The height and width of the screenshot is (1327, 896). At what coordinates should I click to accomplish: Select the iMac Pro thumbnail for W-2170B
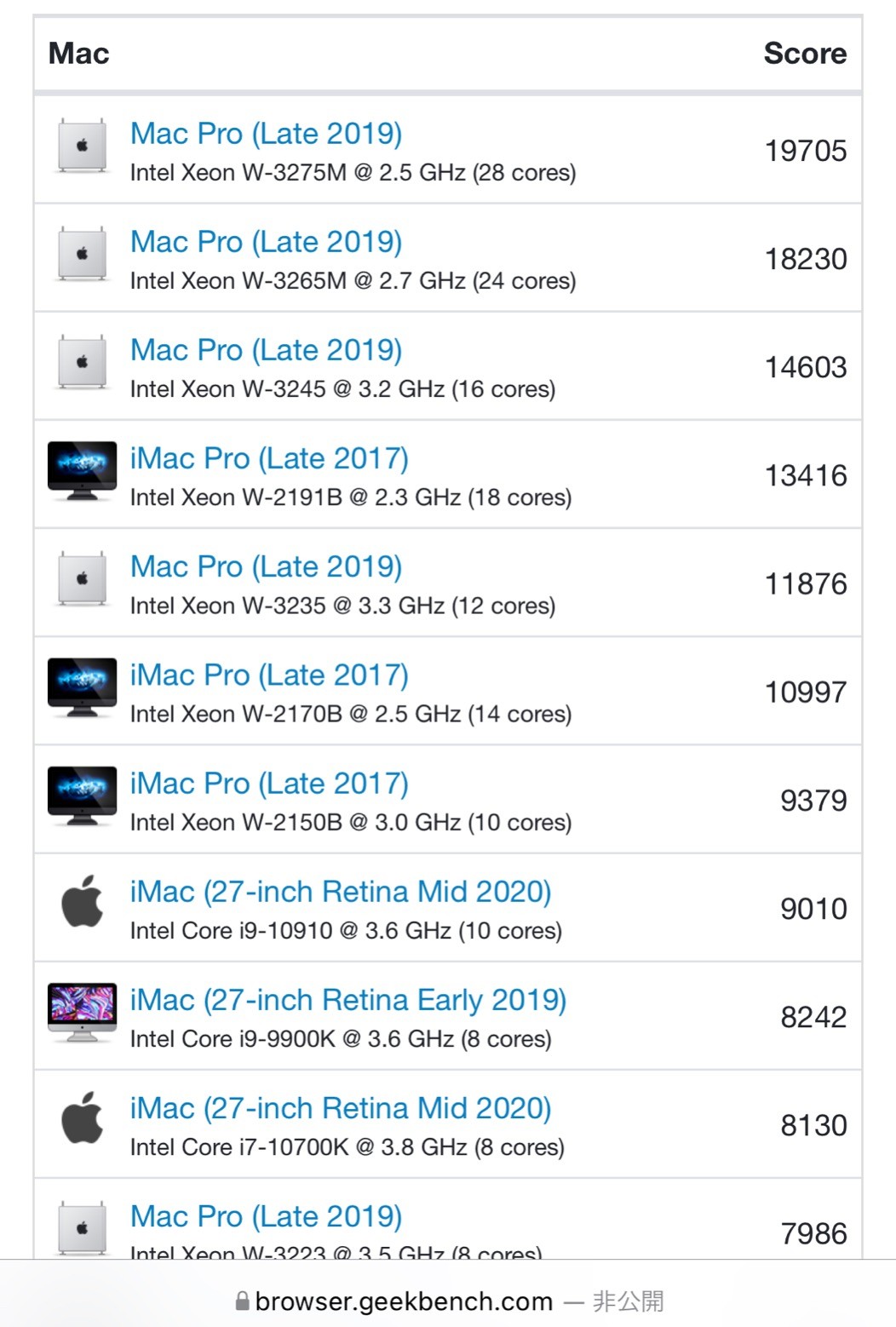point(82,687)
